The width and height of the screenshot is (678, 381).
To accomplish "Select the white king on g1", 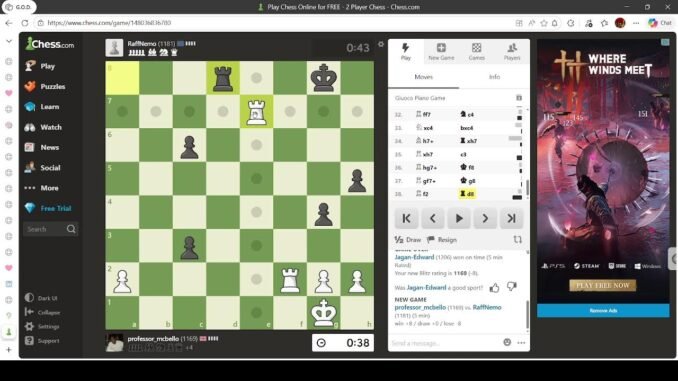I will coord(323,313).
